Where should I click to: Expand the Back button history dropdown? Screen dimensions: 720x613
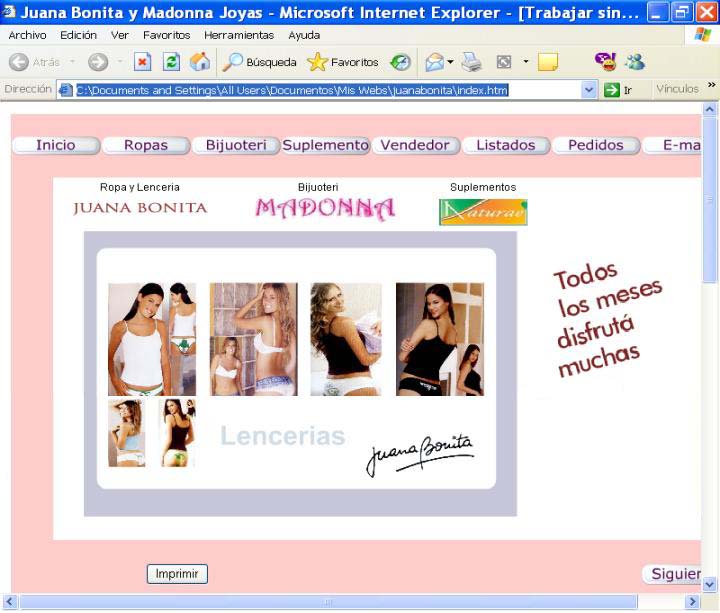(72, 62)
